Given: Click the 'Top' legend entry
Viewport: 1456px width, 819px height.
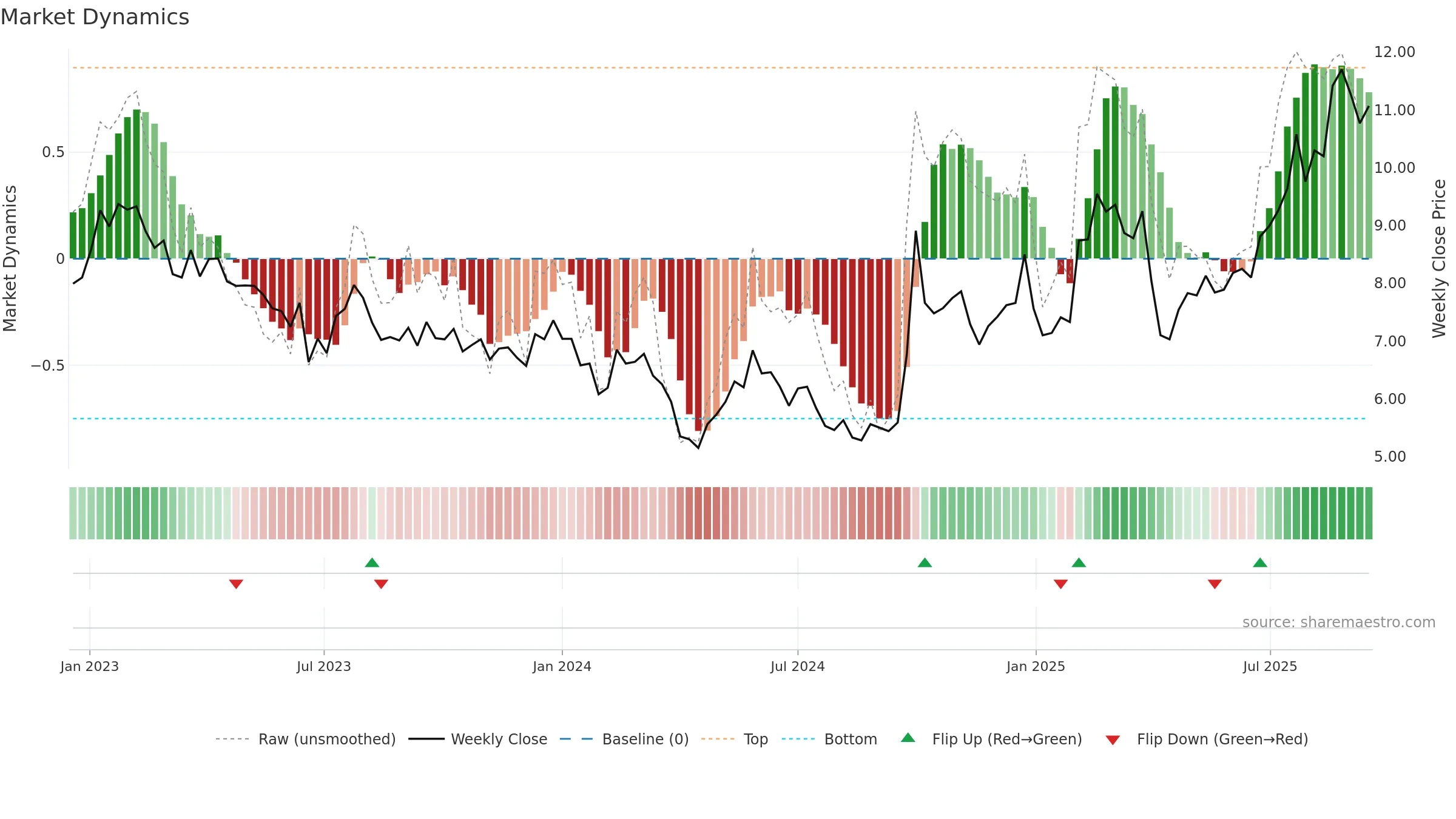Looking at the screenshot, I should pyautogui.click(x=734, y=739).
